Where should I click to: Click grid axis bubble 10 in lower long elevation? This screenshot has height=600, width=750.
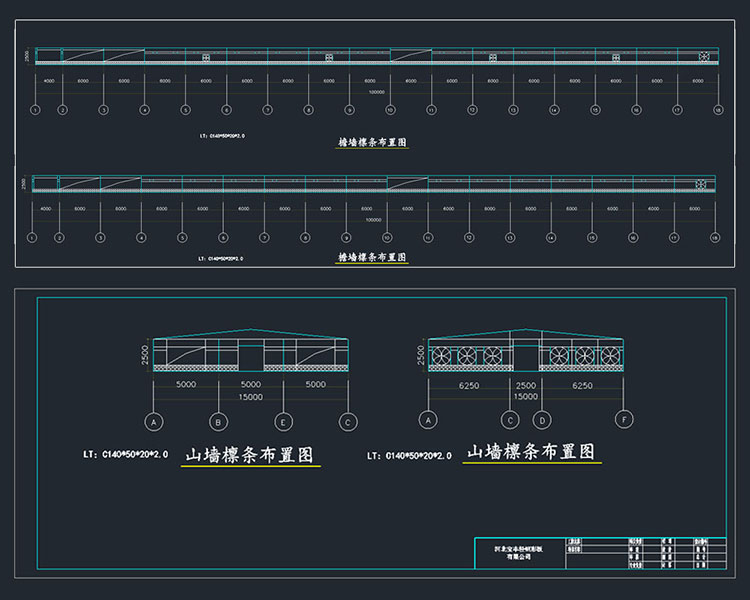[386, 238]
